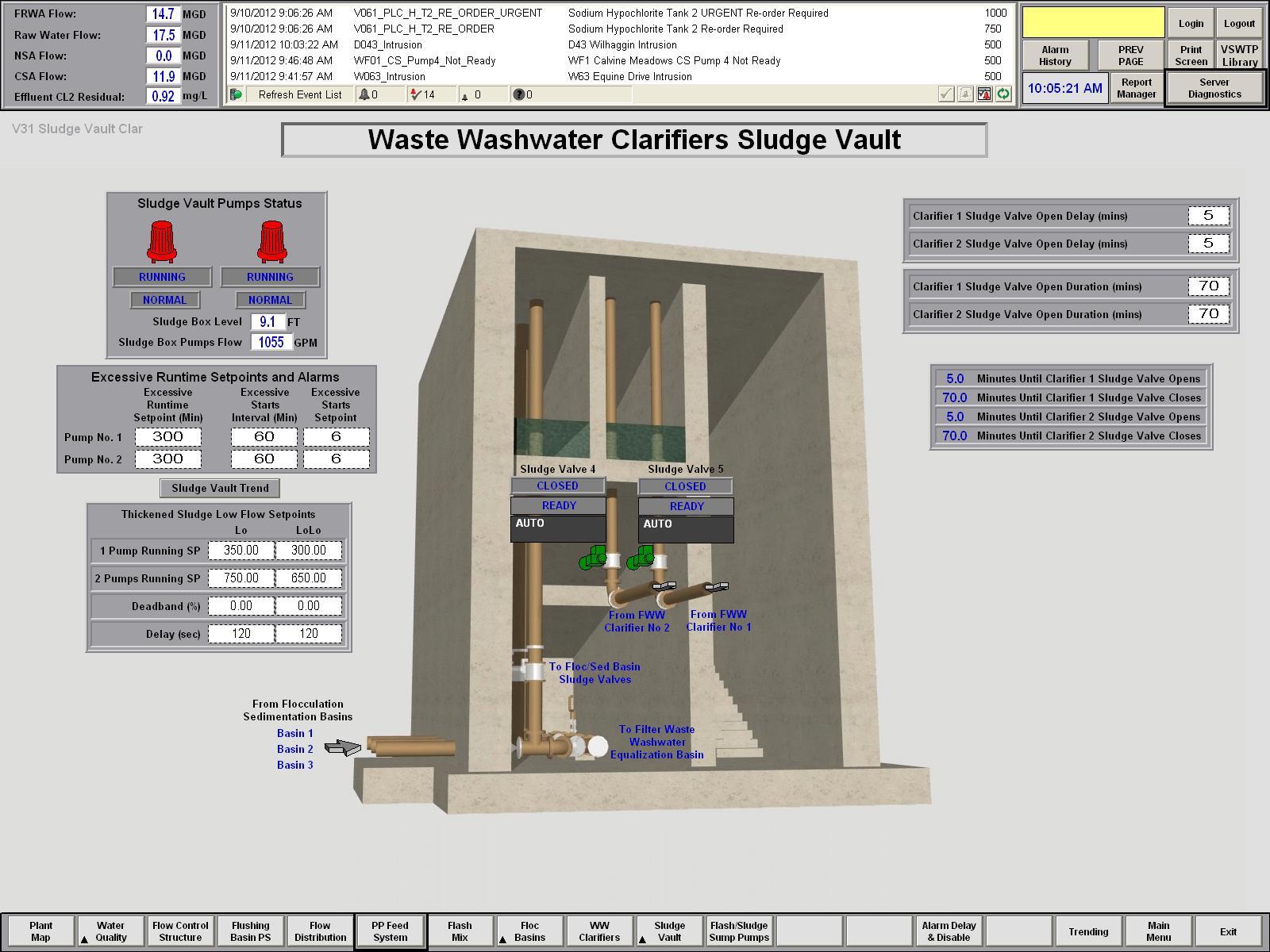Toggle Sludge Valve 4 AUTO mode box
This screenshot has height=952, width=1270.
click(558, 529)
